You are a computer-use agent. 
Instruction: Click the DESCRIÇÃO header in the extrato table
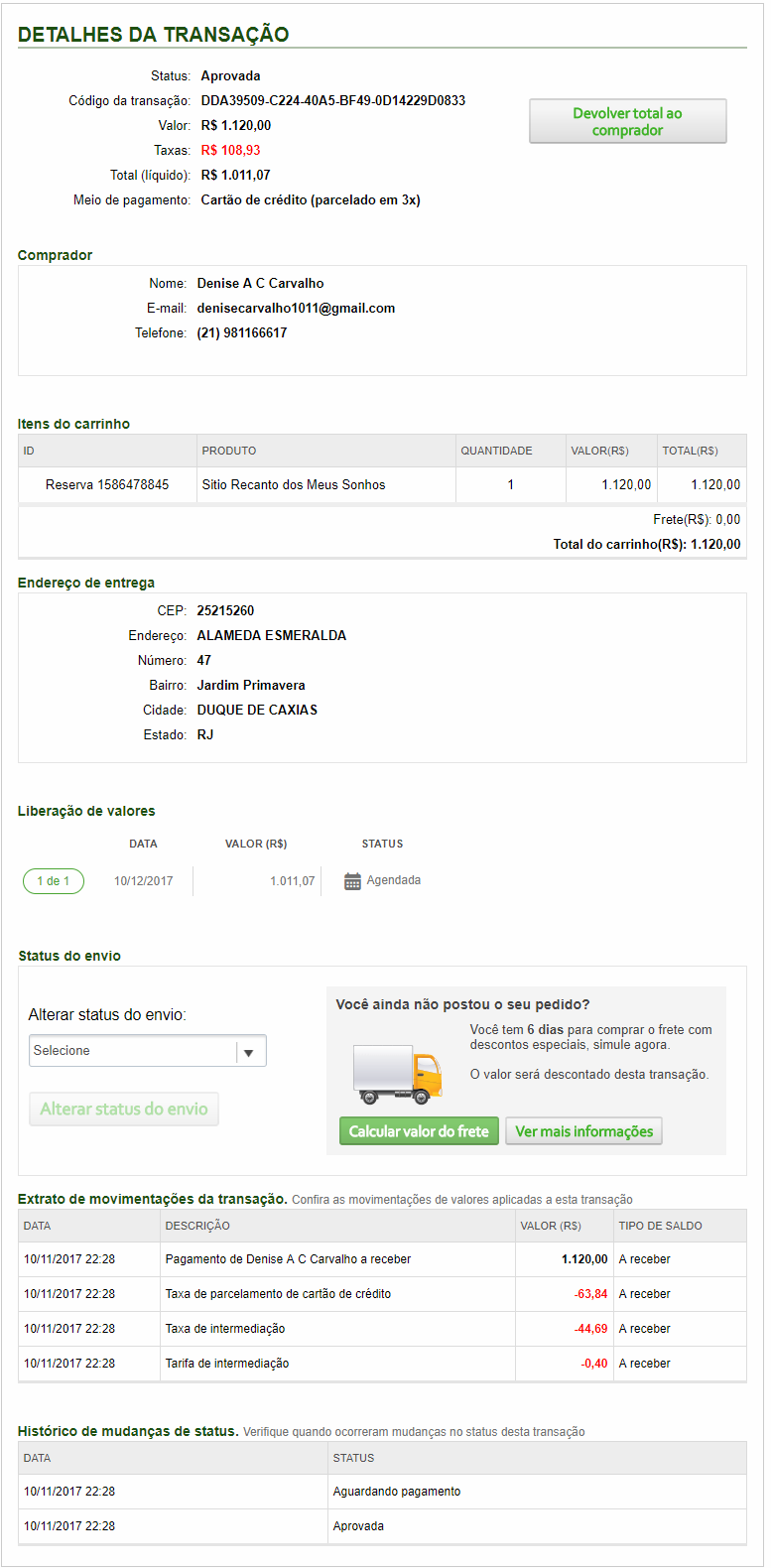(x=197, y=1226)
